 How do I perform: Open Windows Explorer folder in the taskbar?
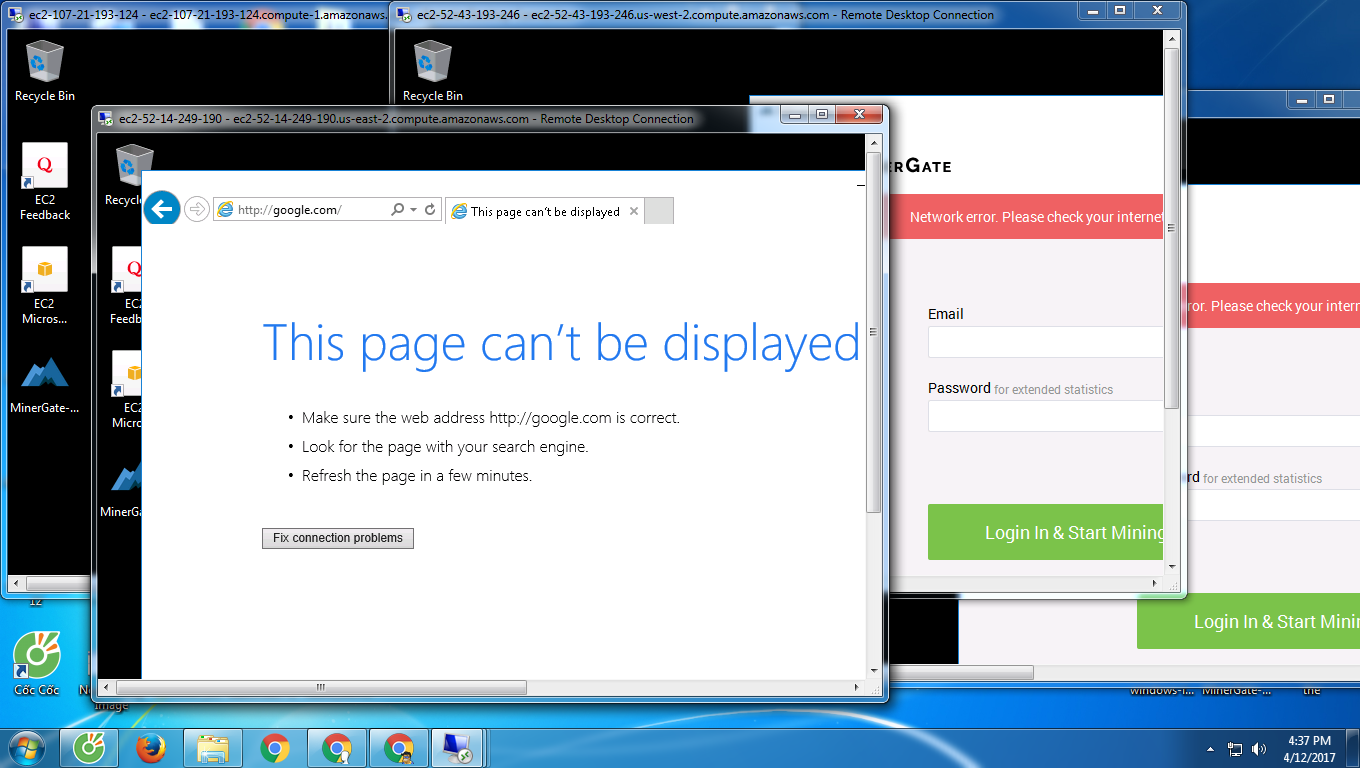click(213, 748)
